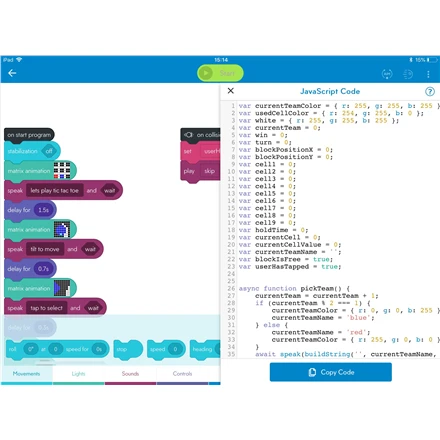Go back using the arrow icon
This screenshot has height=440, width=440.
(12, 73)
